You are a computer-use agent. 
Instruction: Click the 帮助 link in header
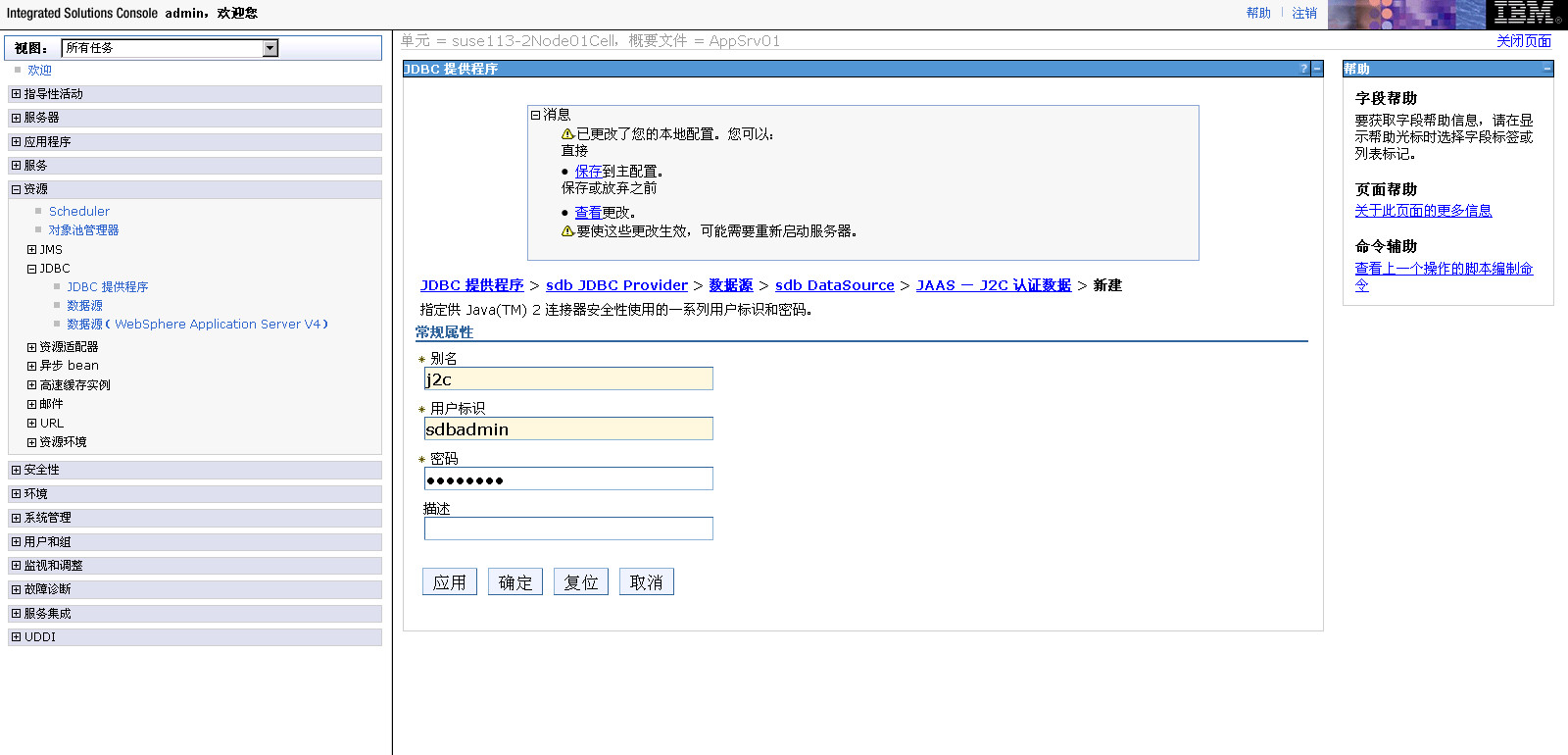1258,13
